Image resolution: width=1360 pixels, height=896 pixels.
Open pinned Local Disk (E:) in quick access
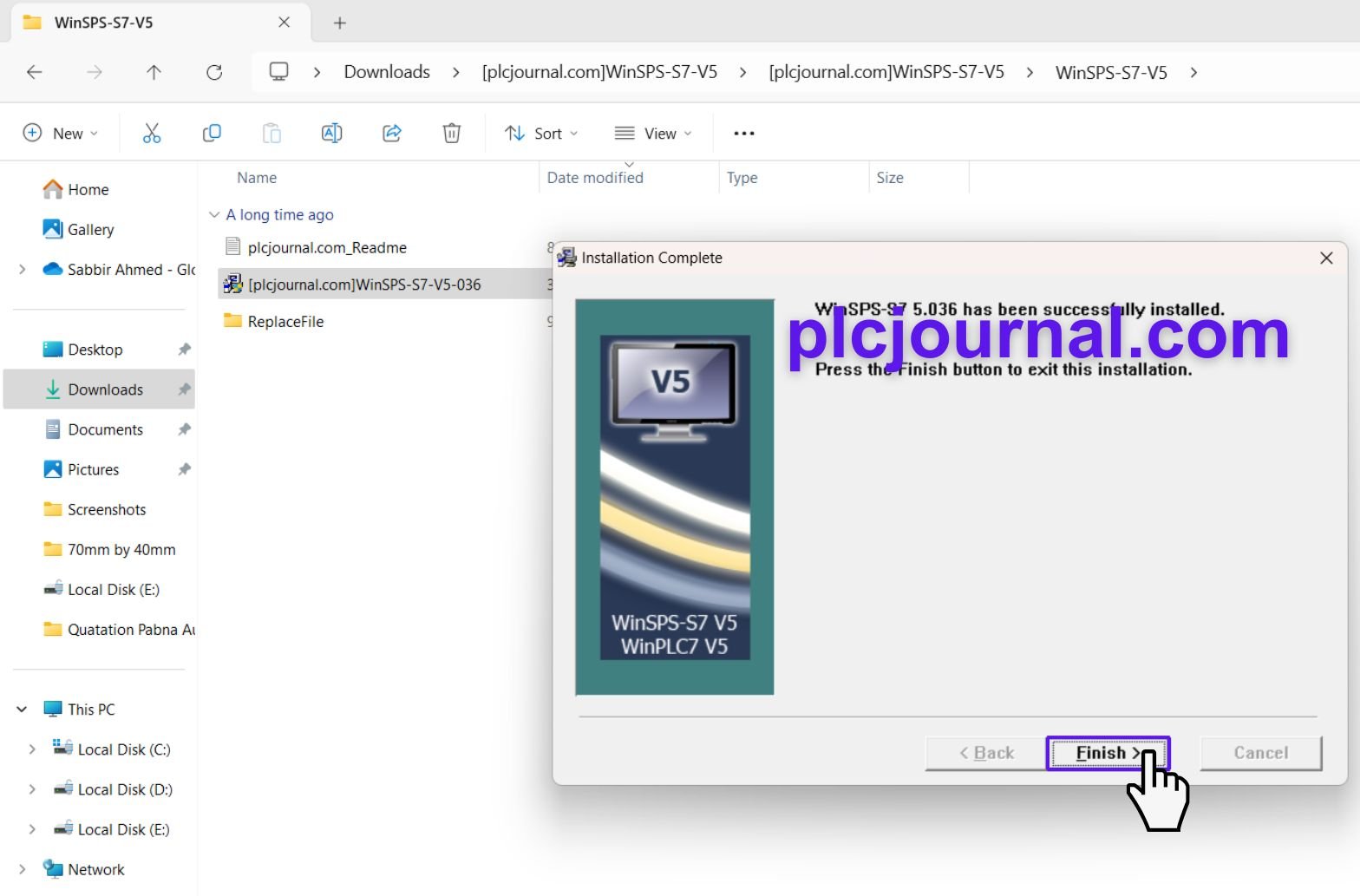[114, 589]
